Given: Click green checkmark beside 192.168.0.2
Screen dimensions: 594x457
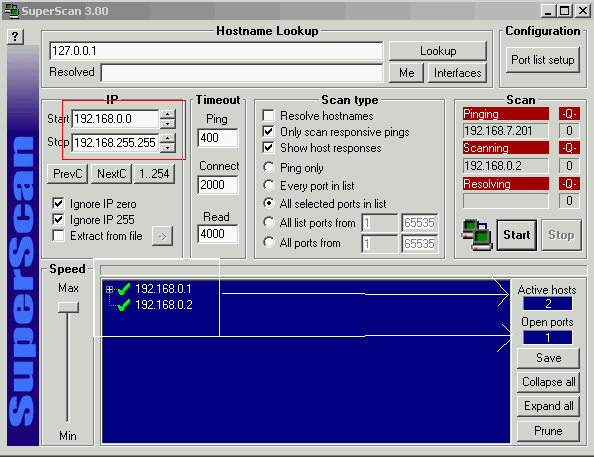Looking at the screenshot, I should coord(124,305).
